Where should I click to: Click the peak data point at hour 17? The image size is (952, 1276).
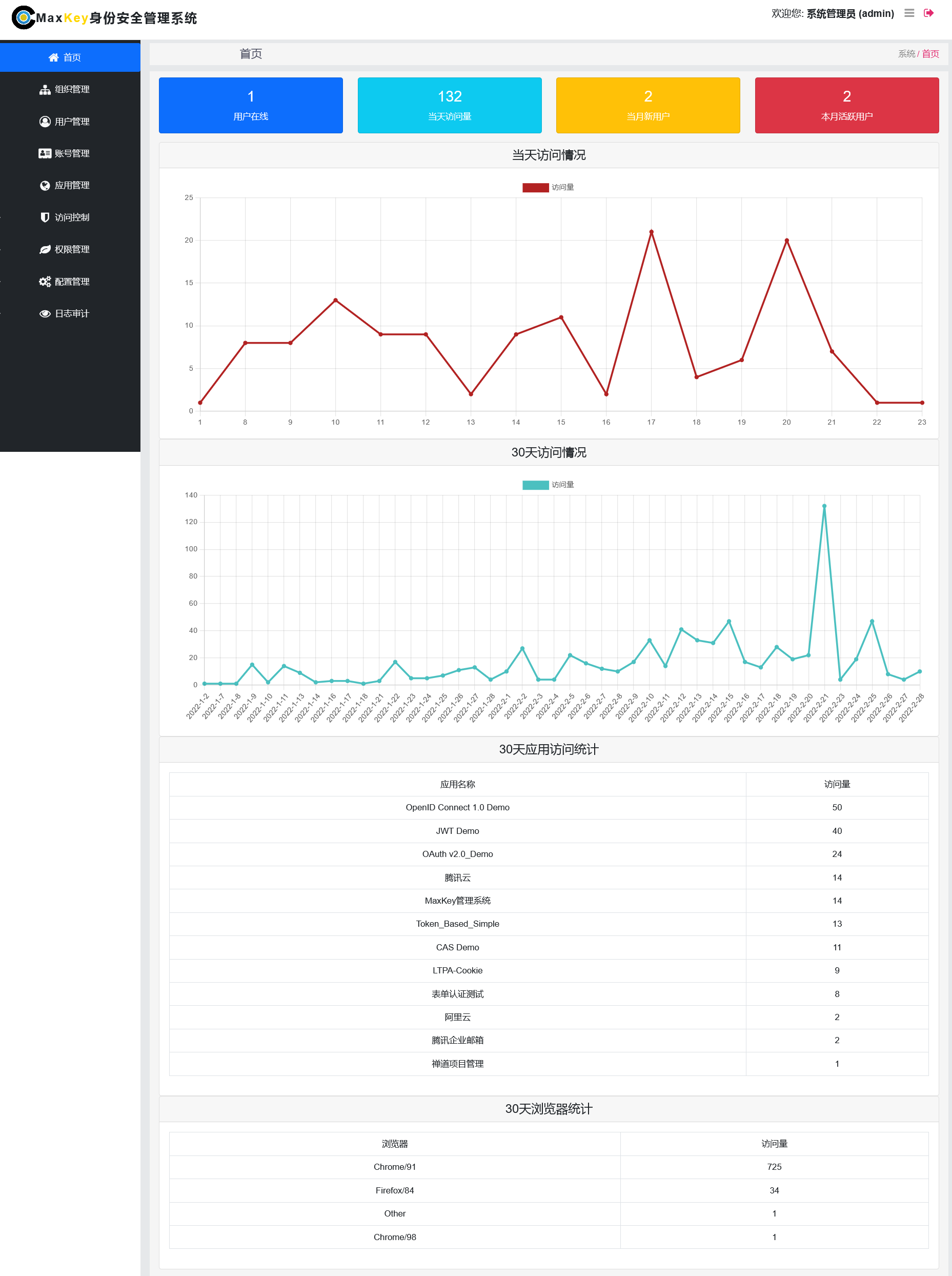(651, 232)
